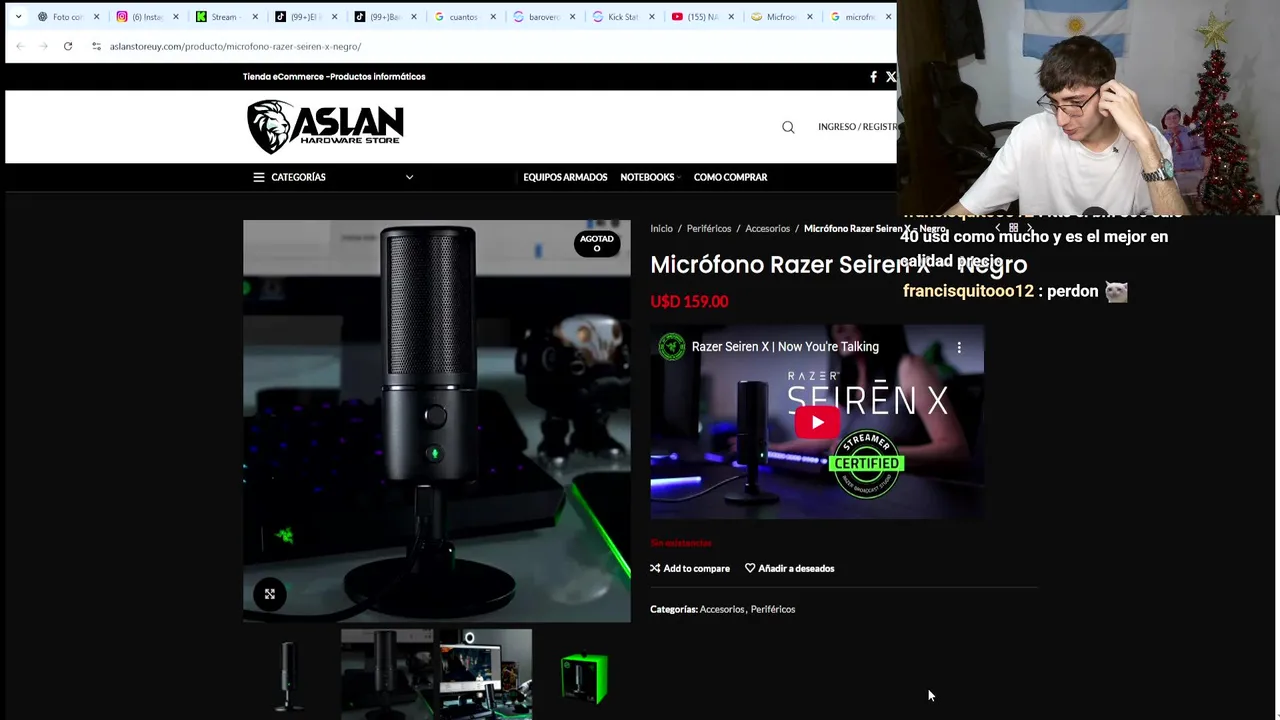Screen dimensions: 1280x720
Task: Go to the Accesorios breadcrumb
Action: [x=767, y=229]
